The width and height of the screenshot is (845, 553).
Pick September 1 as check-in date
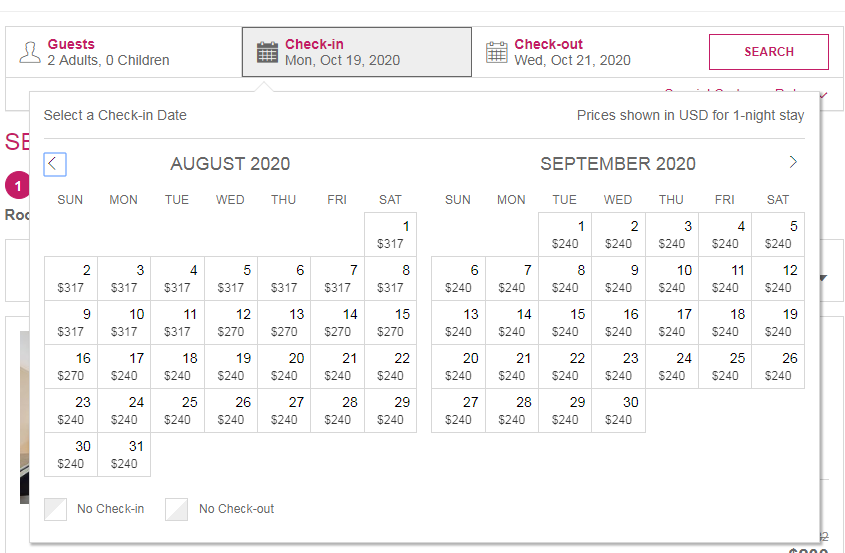point(565,234)
